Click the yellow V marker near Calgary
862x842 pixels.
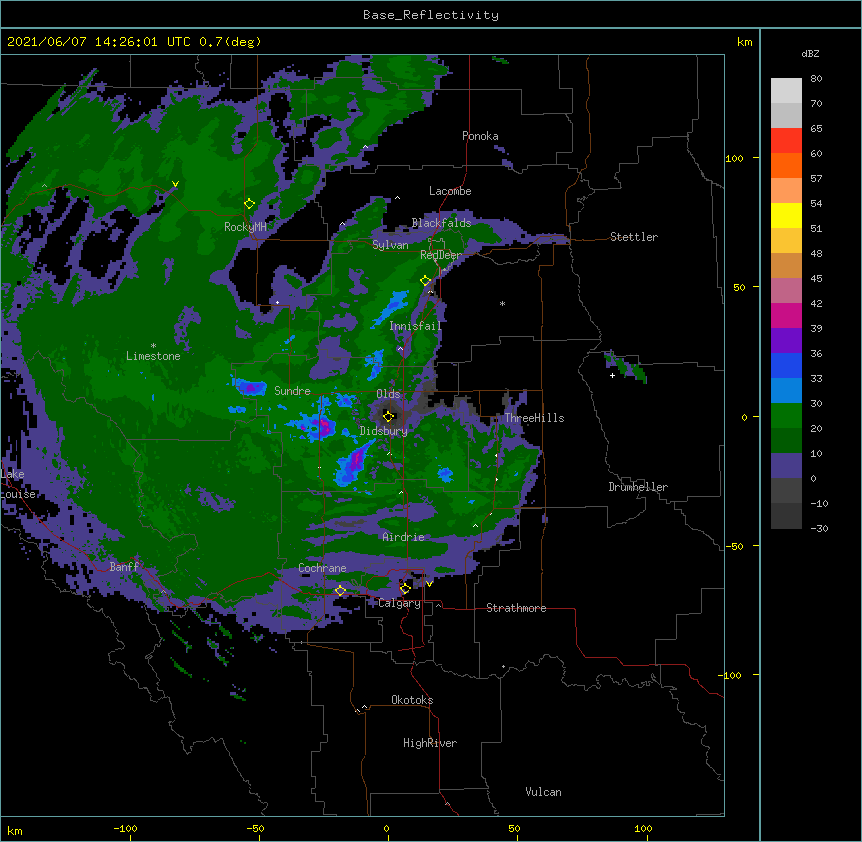[429, 584]
